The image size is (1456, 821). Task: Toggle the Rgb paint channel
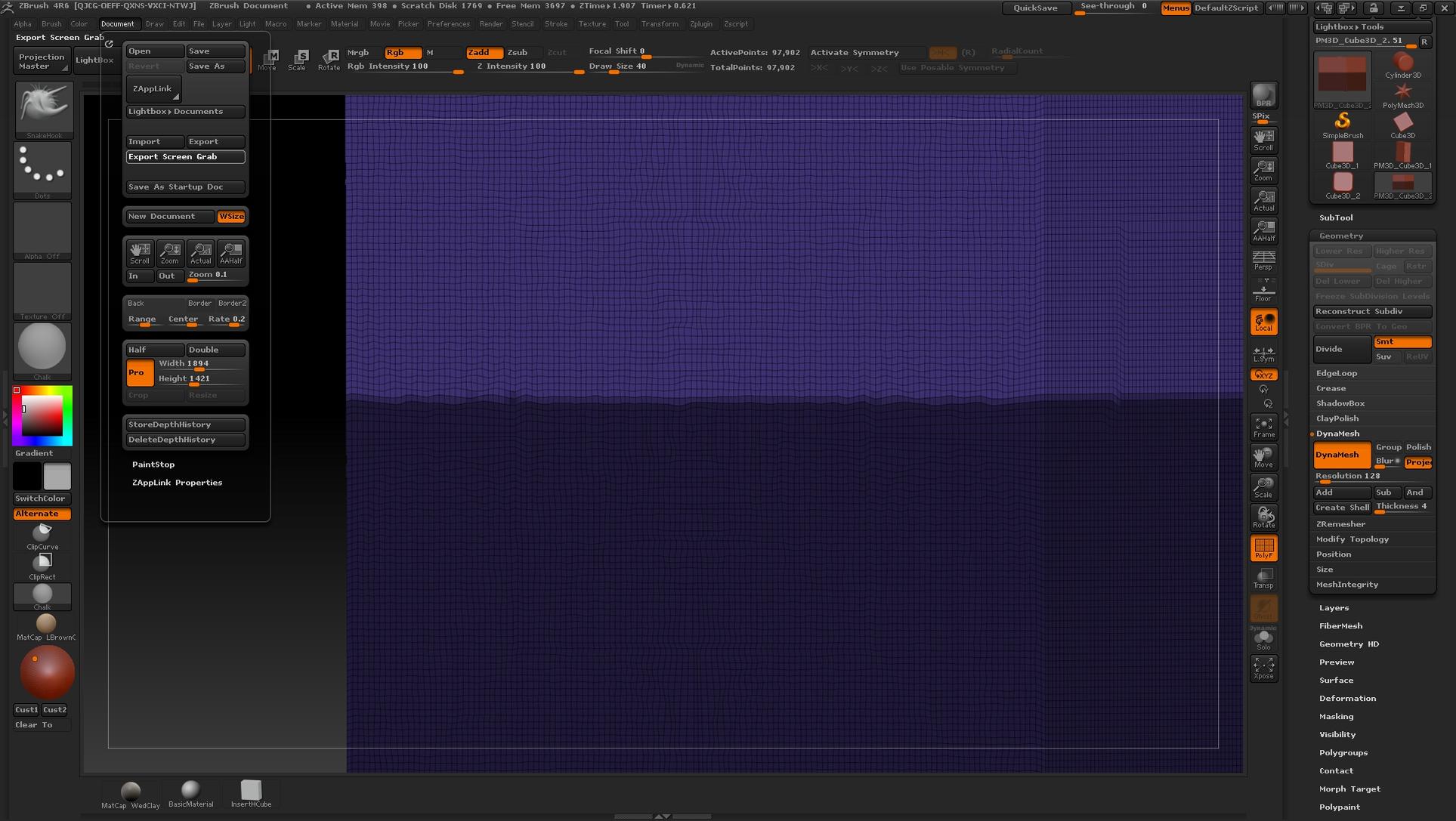pyautogui.click(x=401, y=53)
